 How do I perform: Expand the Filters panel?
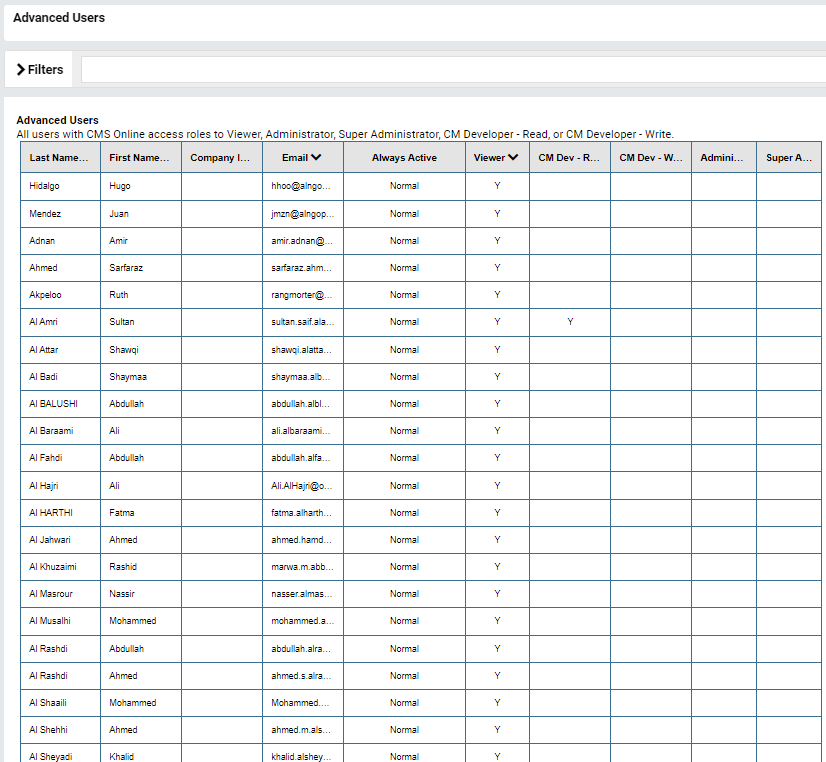[40, 70]
